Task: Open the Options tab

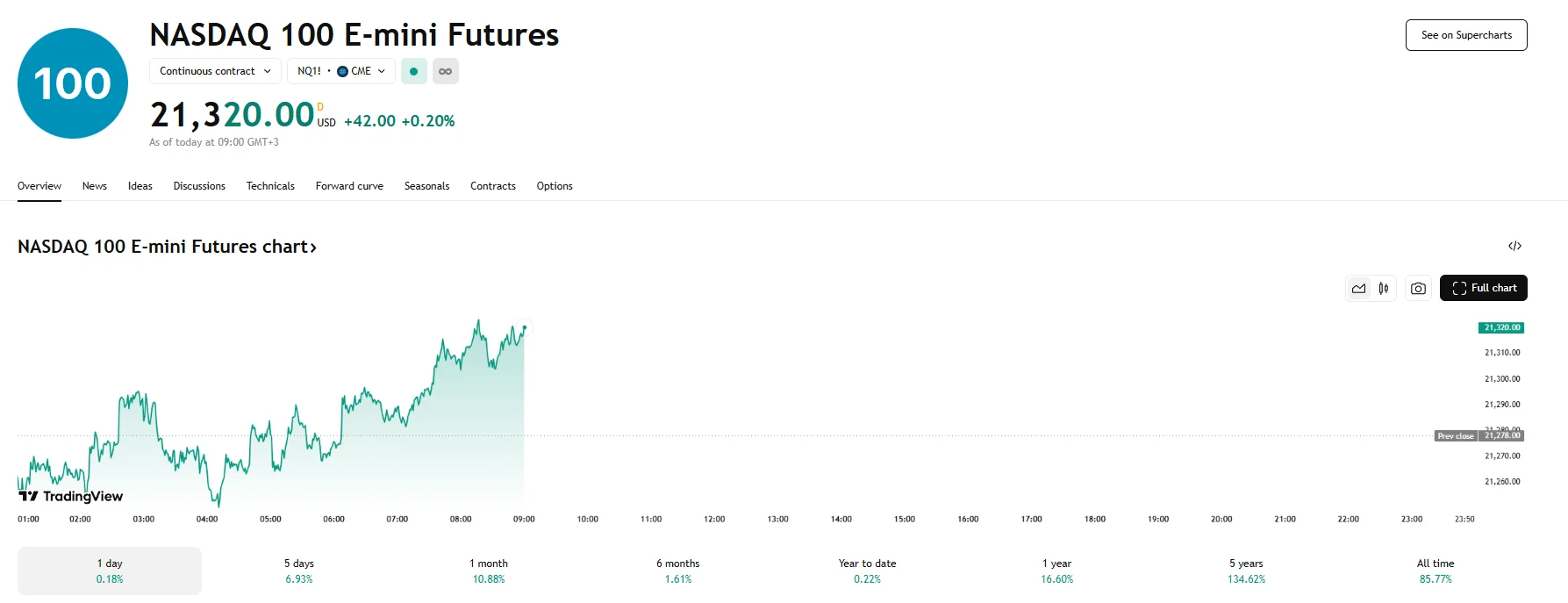Action: pos(555,186)
